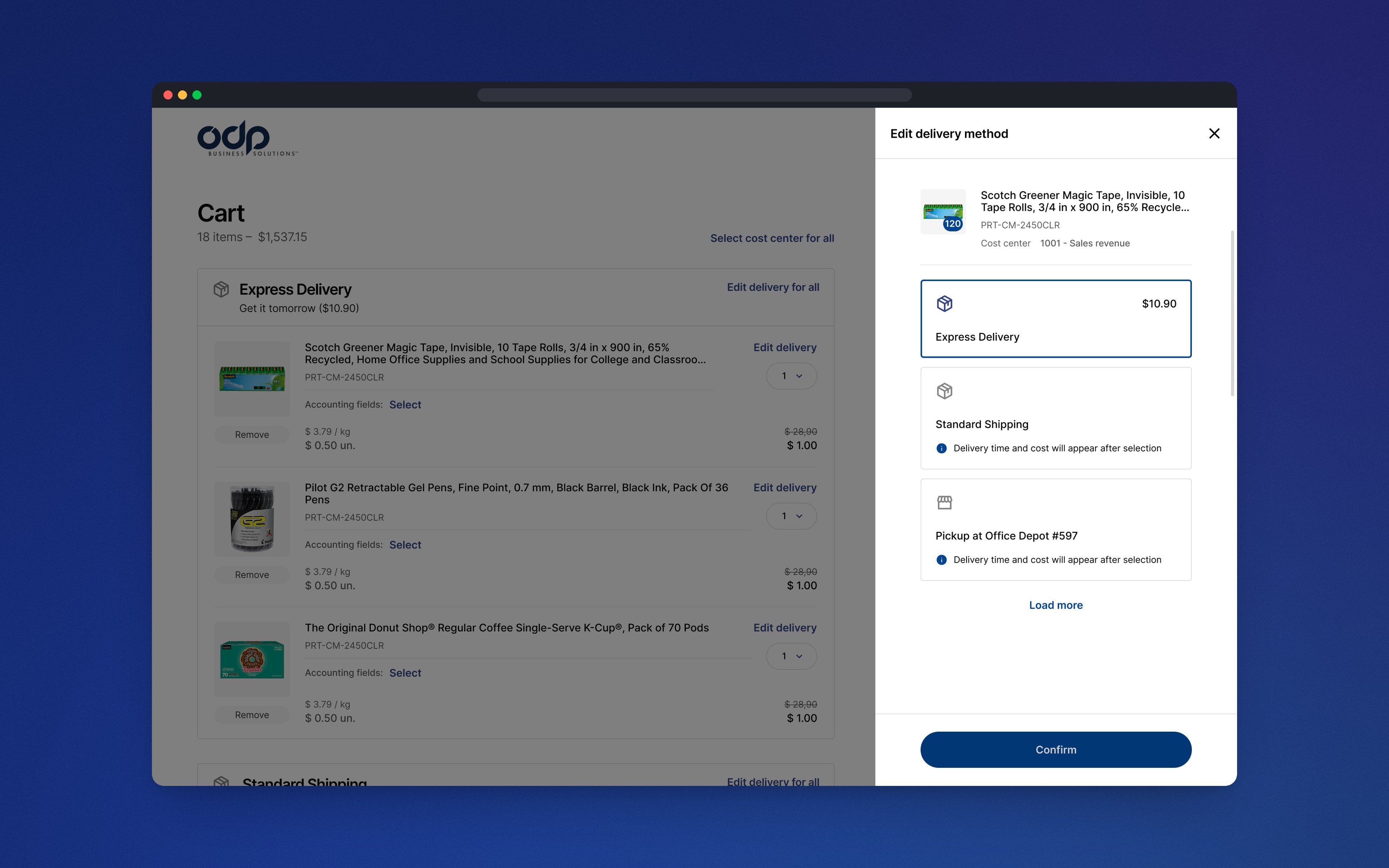
Task: Select accounting fields for Donut Shop Coffee
Action: (405, 673)
